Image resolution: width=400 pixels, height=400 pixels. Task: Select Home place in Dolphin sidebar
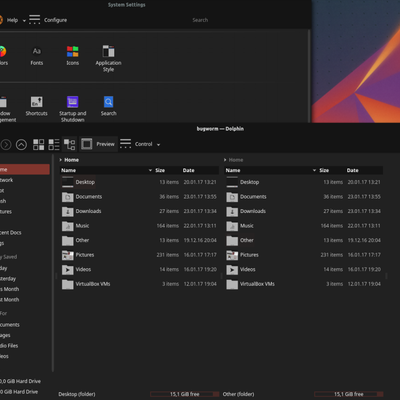click(x=25, y=169)
